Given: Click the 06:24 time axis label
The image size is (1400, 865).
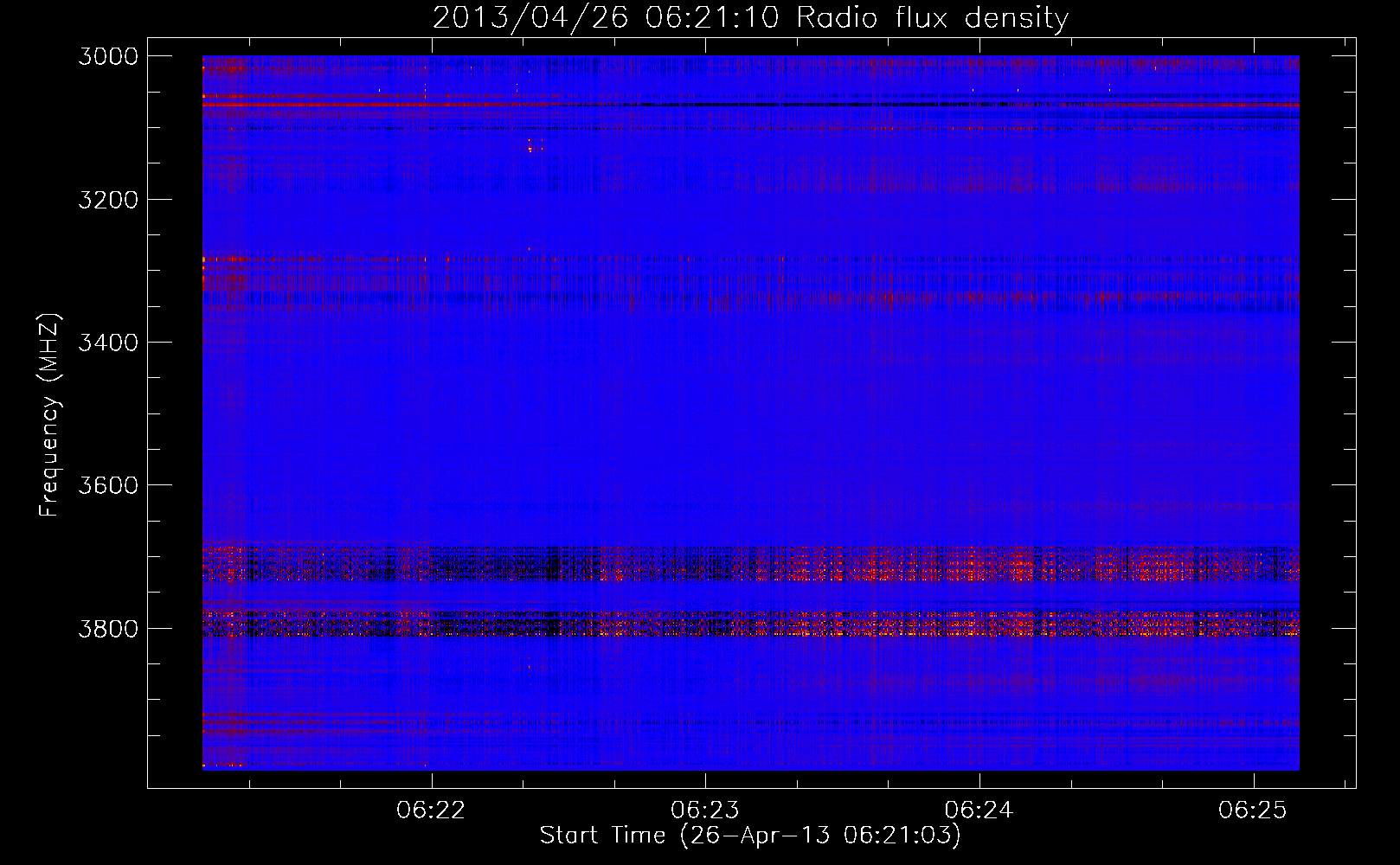Looking at the screenshot, I should (x=979, y=810).
